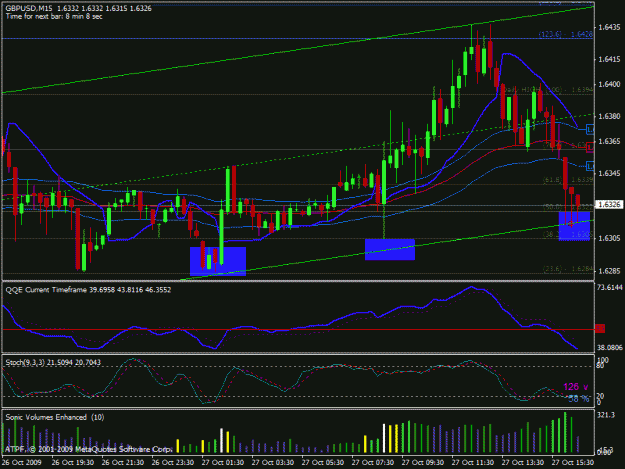Select the (23.6) 1.6284 Fibonacci label

coord(568,269)
